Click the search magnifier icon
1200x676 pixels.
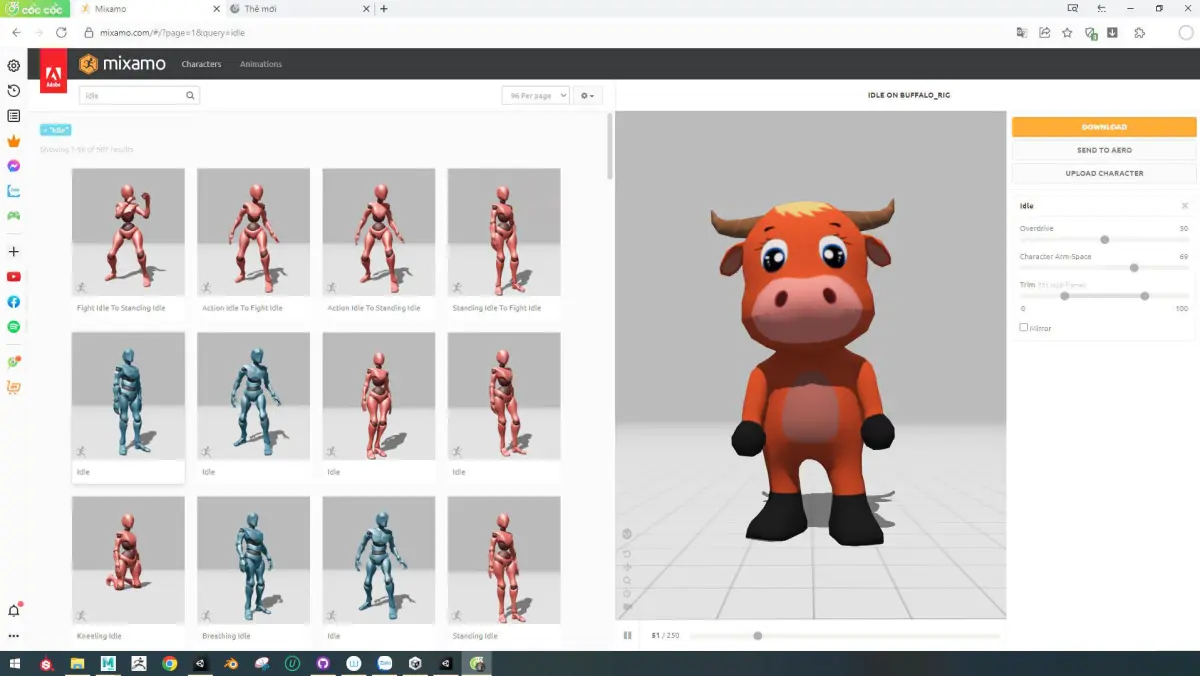pyautogui.click(x=190, y=96)
